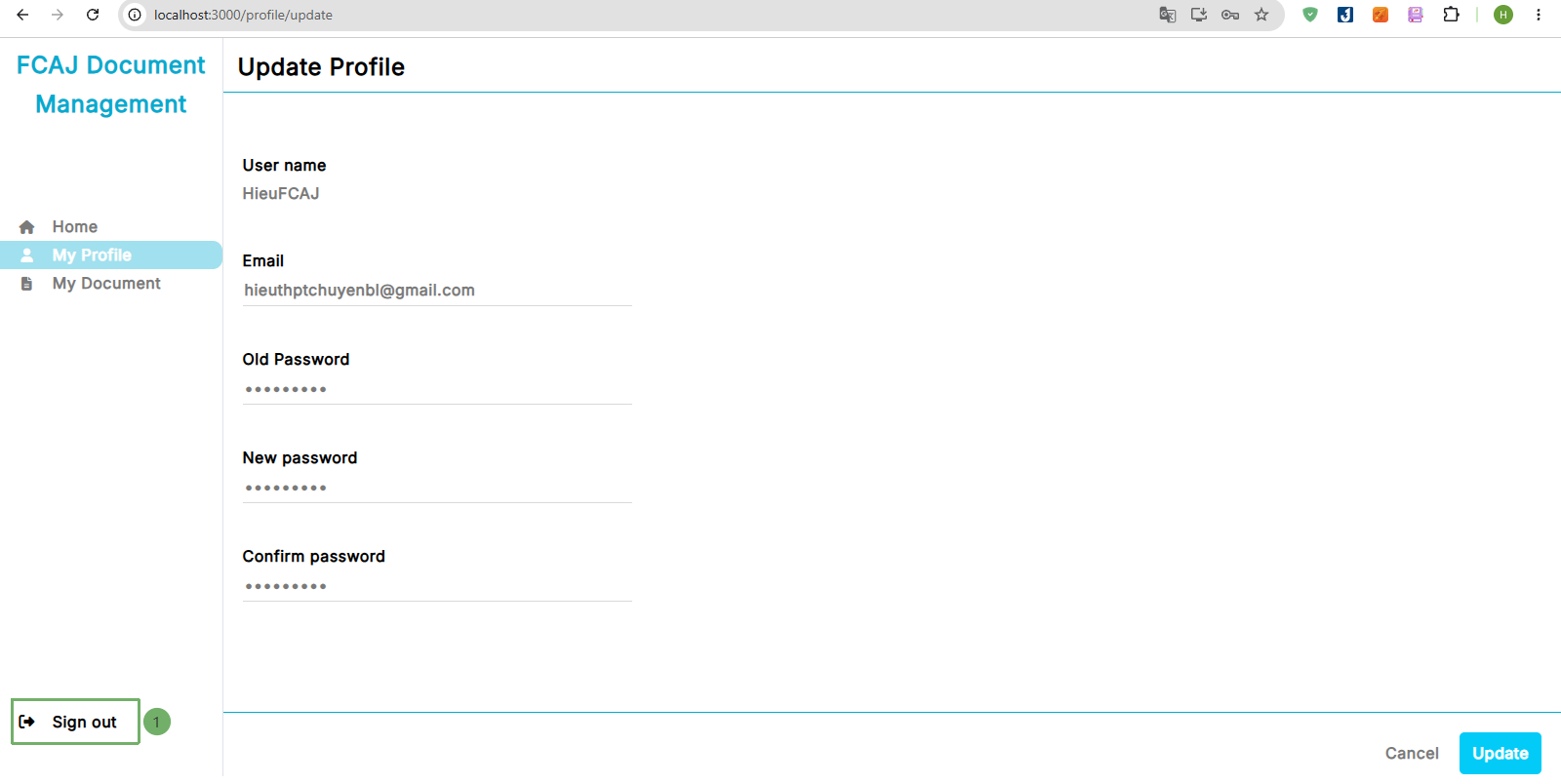Screen dimensions: 1561x784
Task: Click the "Email" label
Action: (263, 261)
